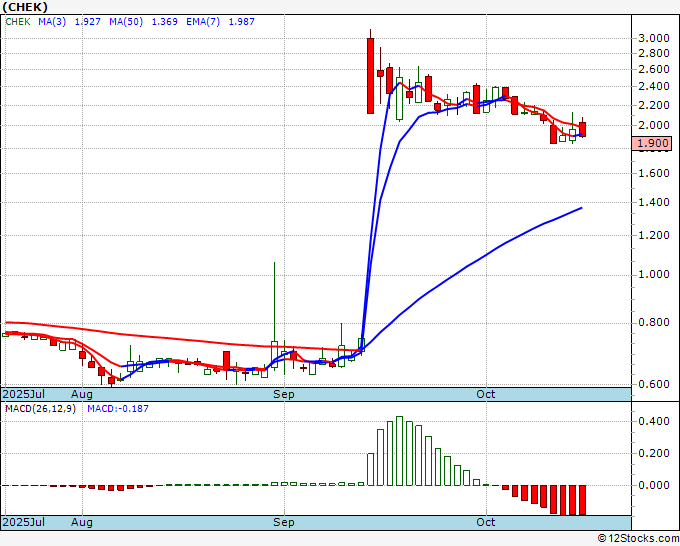Screen dimensions: 680x546
Task: Click the end of the MA(50) blue line
Action: [581, 208]
